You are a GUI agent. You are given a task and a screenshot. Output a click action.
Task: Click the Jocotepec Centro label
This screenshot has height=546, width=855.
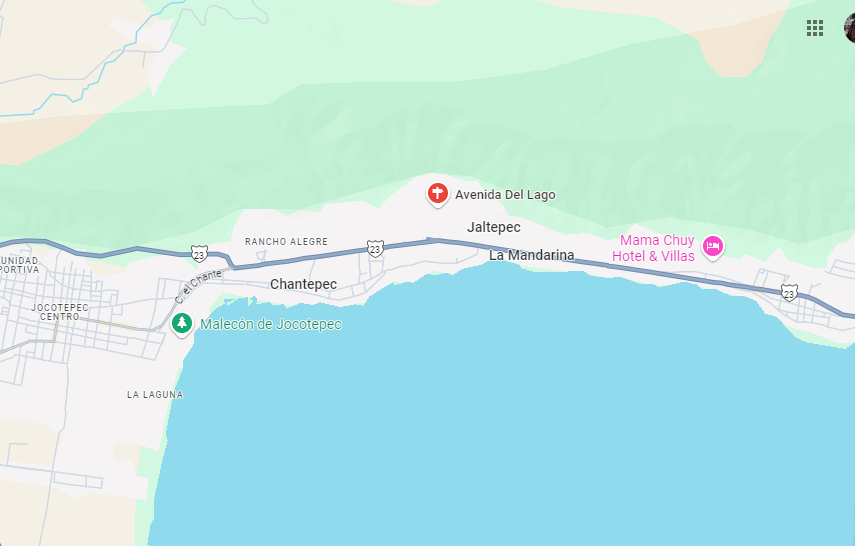pos(59,312)
